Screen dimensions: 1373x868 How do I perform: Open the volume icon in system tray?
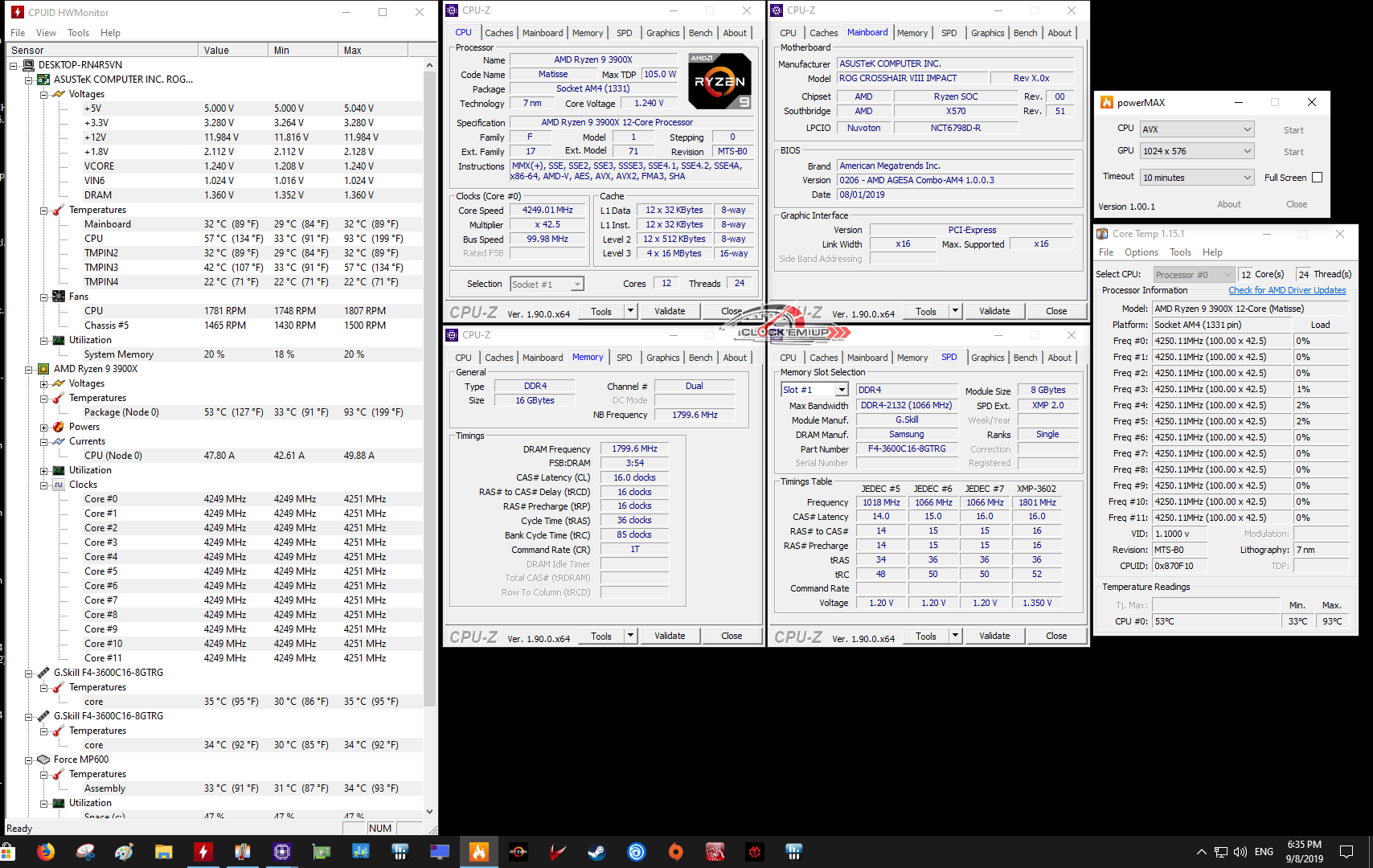pos(1240,852)
